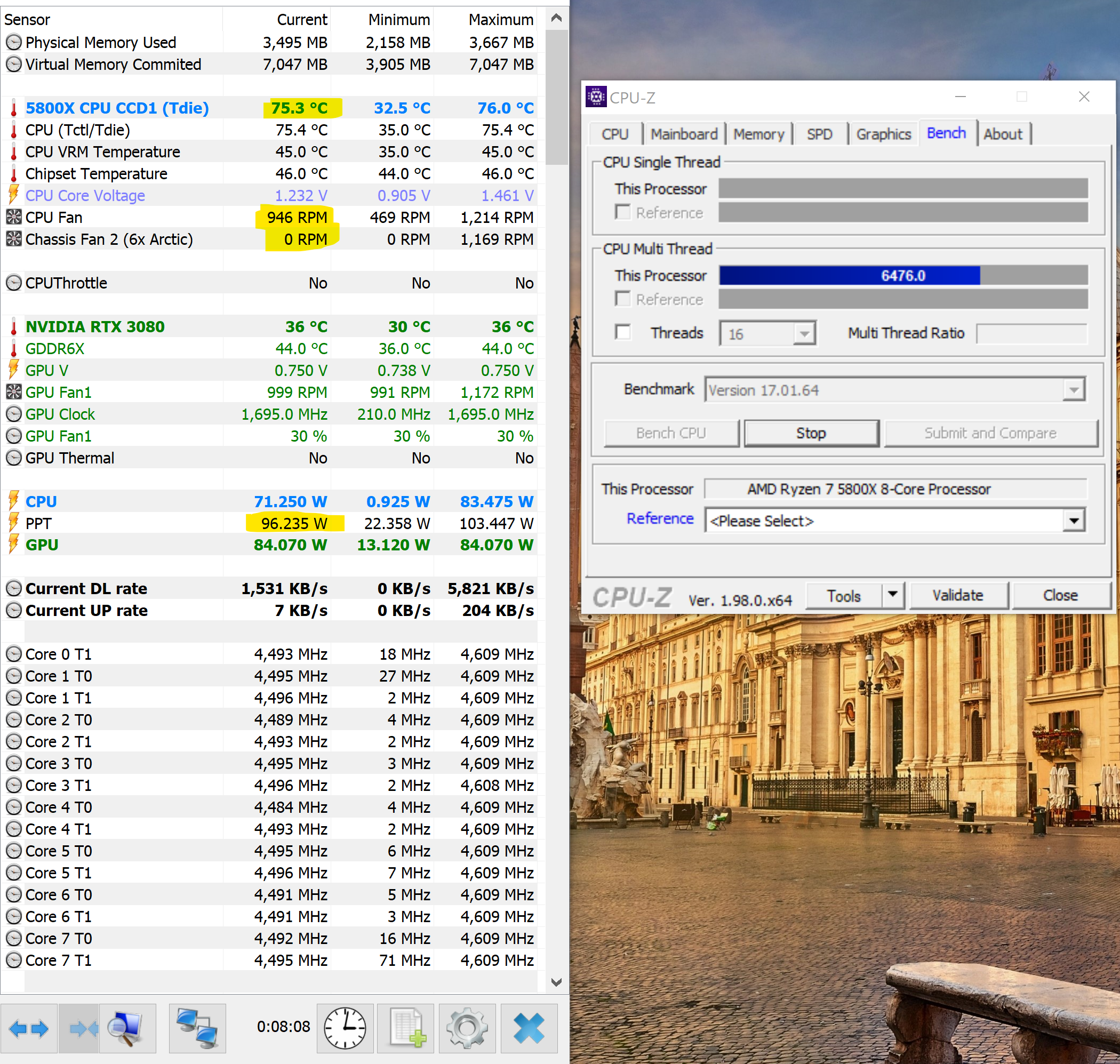Click the add log file icon
Image resolution: width=1120 pixels, height=1064 pixels.
tap(406, 1028)
